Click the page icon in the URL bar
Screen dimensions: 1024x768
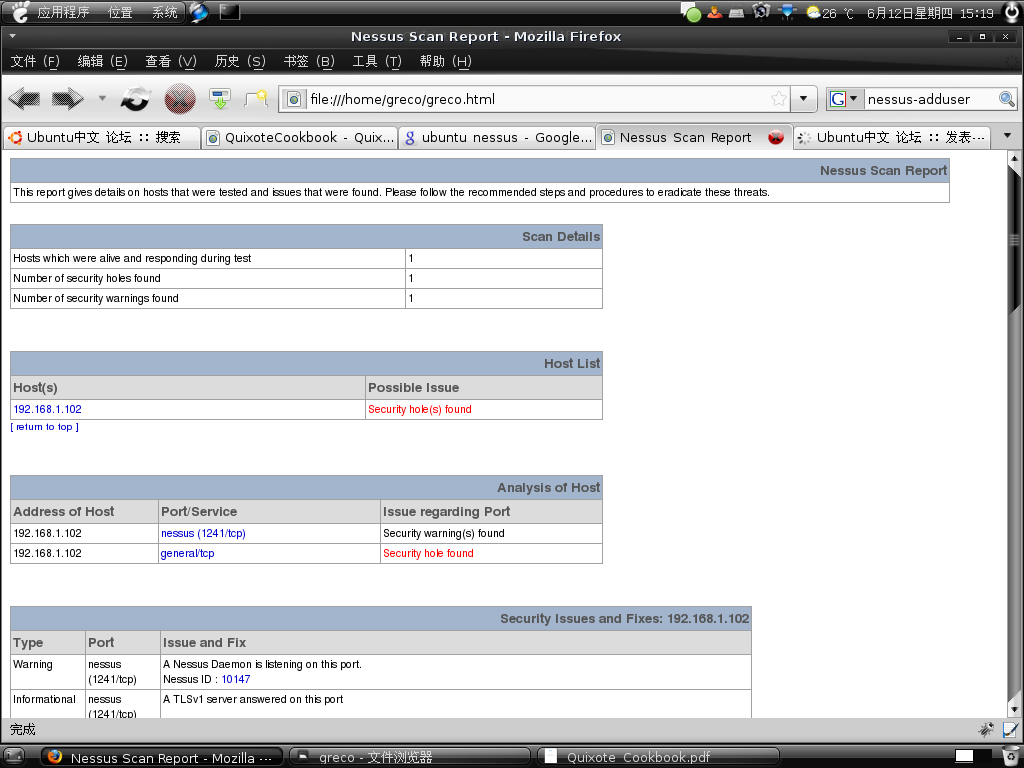coord(295,99)
